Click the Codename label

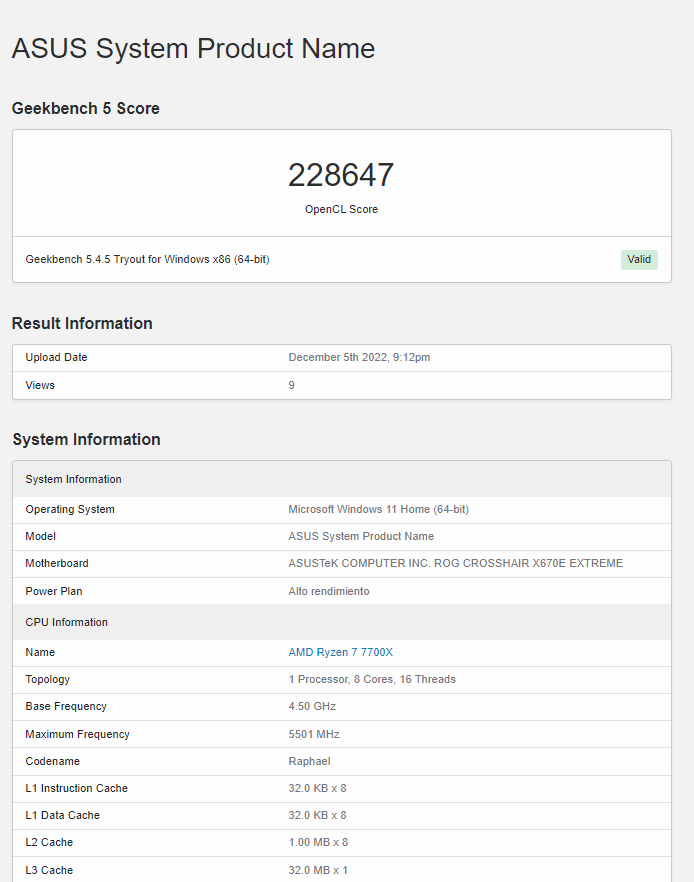[x=52, y=761]
